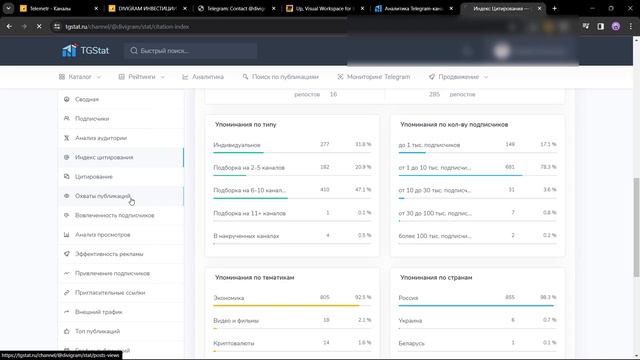Click the Пригласительные ссылки link icon
The image size is (640, 360).
tap(67, 293)
